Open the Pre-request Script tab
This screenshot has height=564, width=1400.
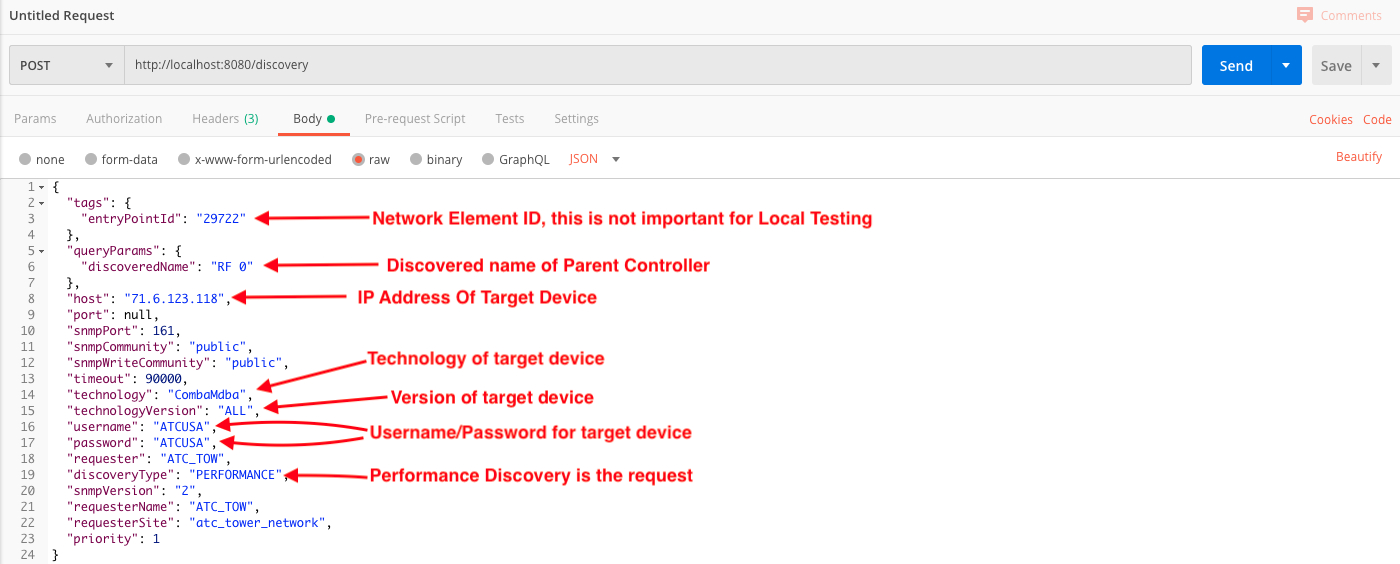click(x=415, y=119)
